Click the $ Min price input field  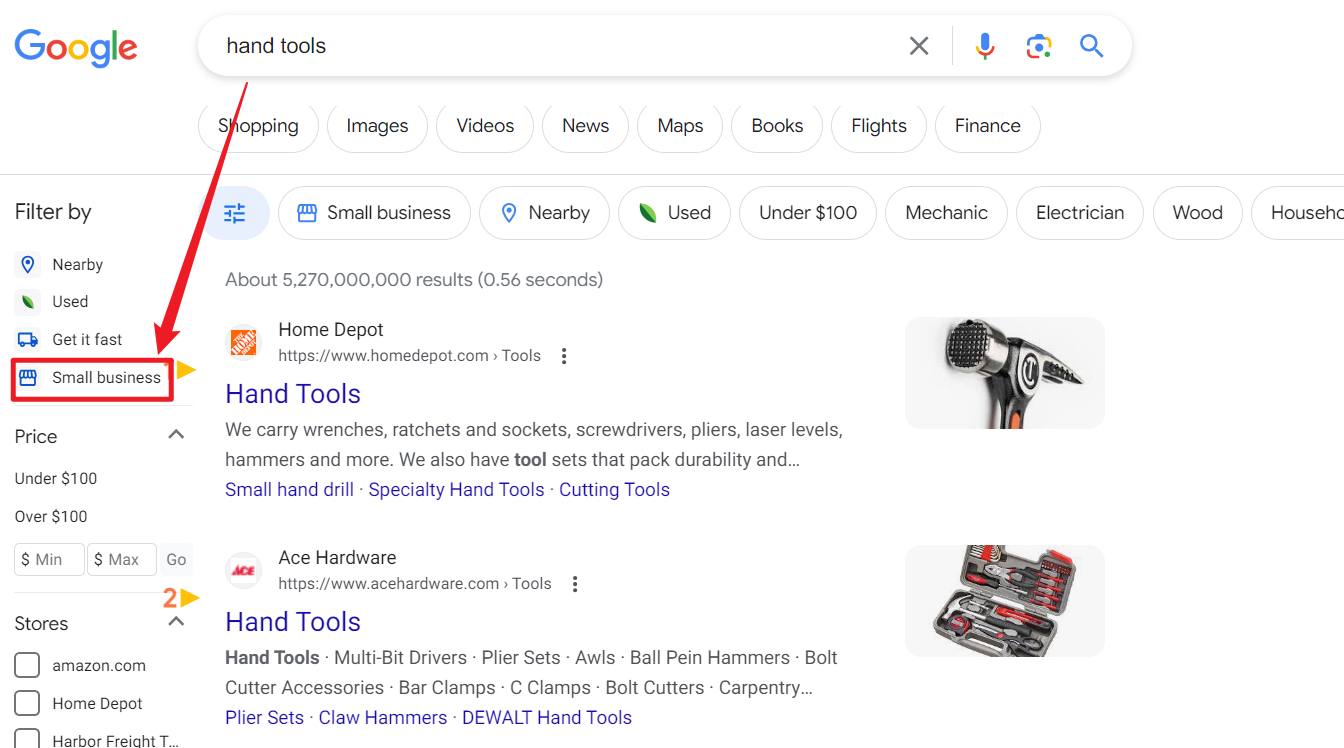[x=49, y=560]
